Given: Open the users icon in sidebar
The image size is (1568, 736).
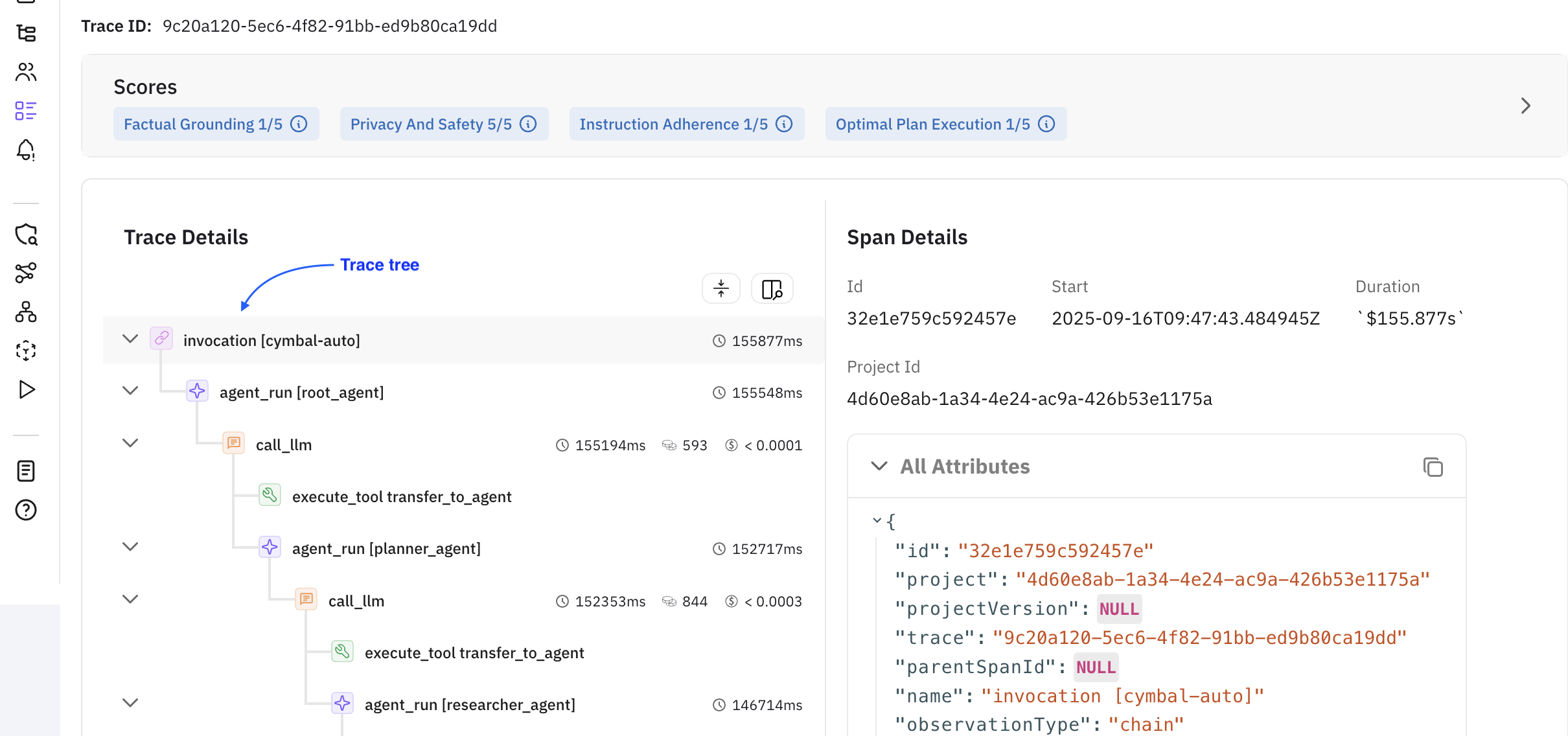Looking at the screenshot, I should coord(26,72).
